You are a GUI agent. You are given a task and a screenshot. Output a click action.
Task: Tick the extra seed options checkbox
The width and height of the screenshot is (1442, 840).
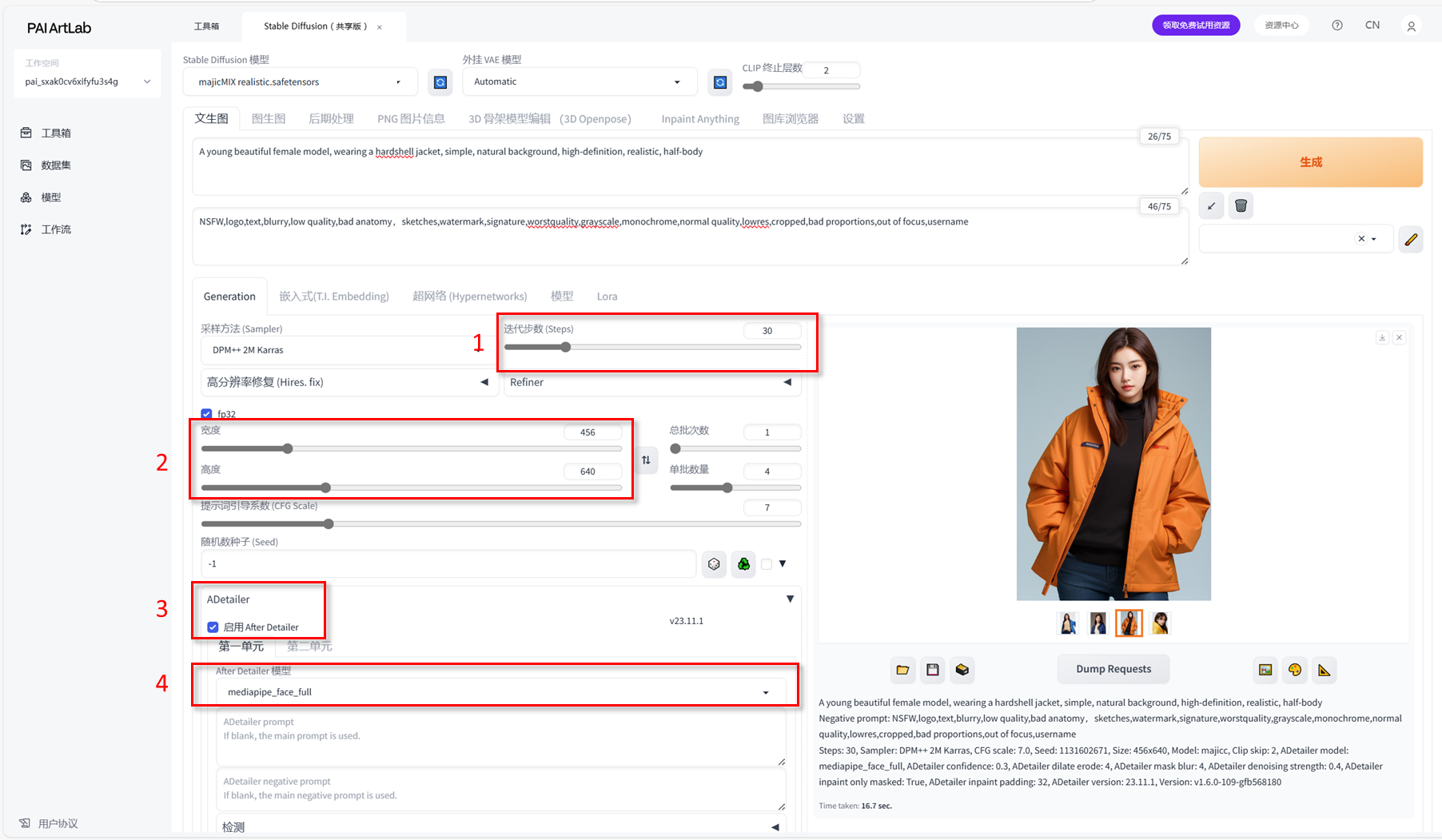click(767, 564)
